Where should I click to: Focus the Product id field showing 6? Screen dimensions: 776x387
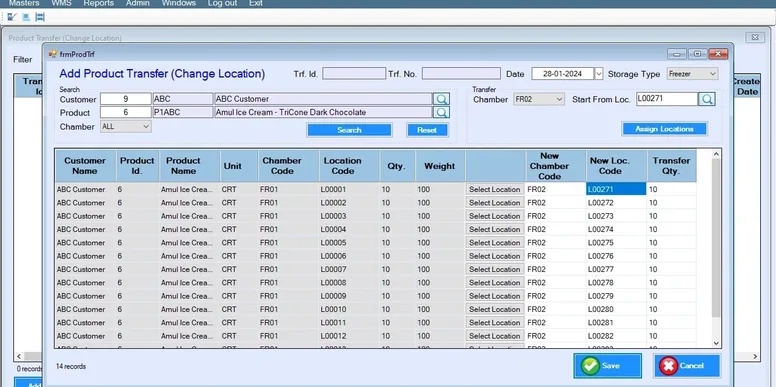tap(126, 112)
